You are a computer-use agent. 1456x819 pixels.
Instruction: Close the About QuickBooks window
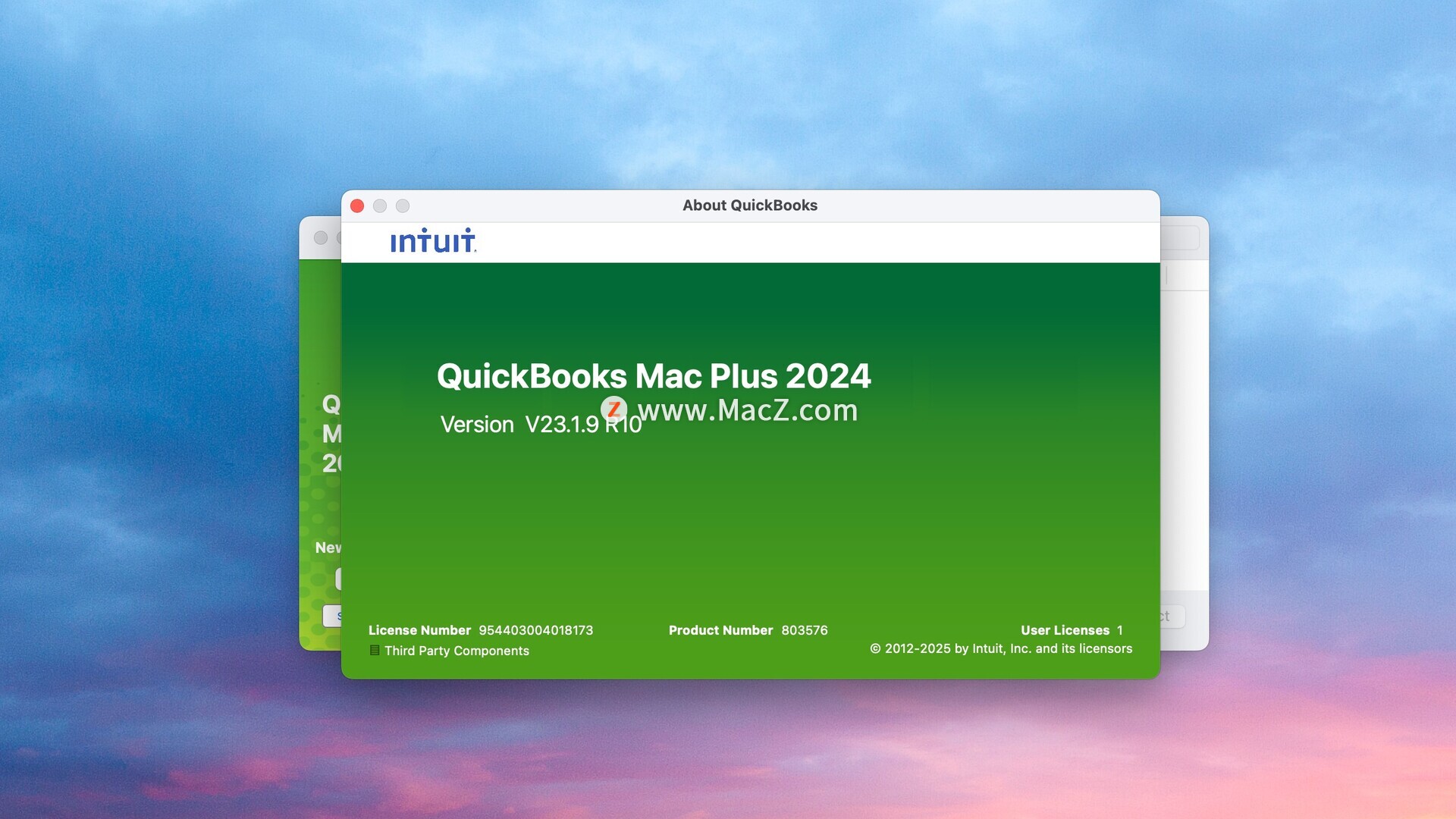tap(357, 206)
